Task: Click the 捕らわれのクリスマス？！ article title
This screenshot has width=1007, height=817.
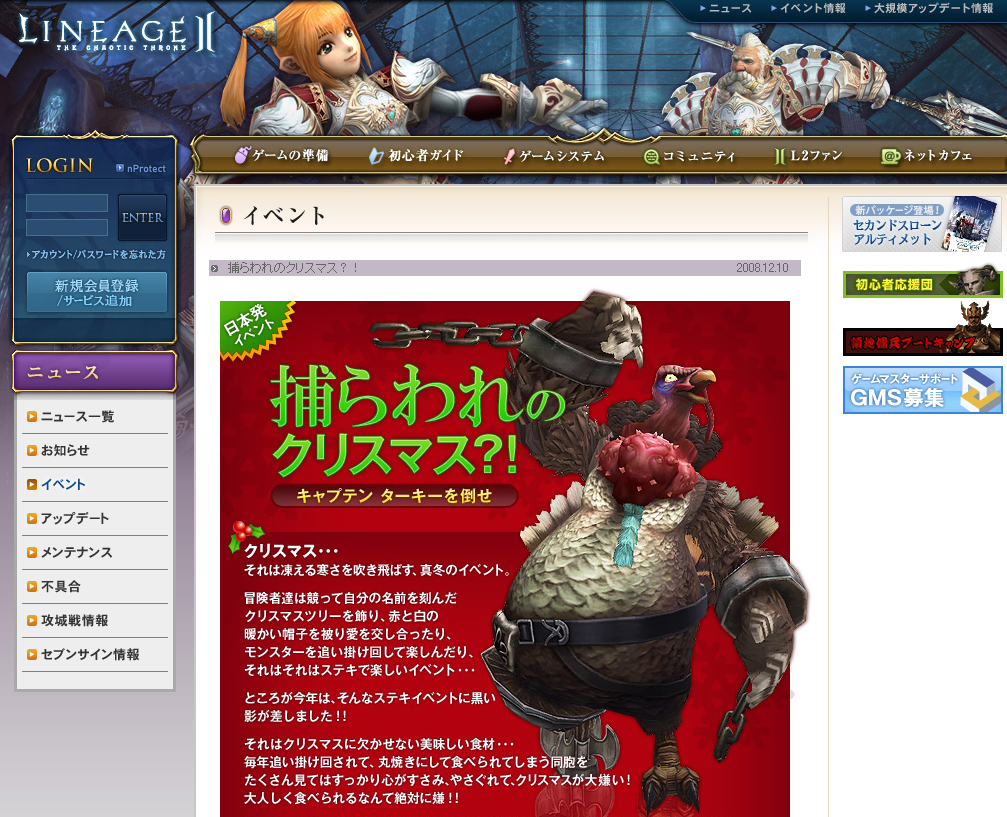Action: click(x=293, y=268)
